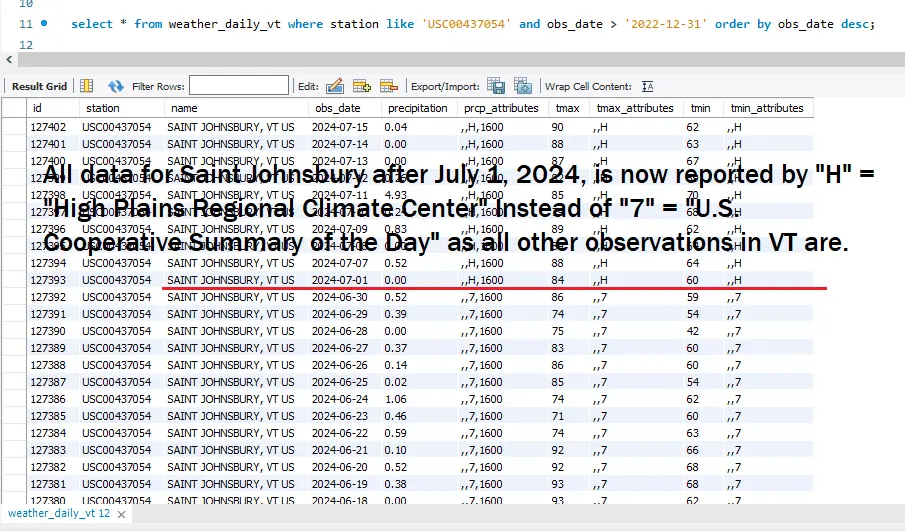The image size is (905, 531).
Task: Click precipitation cell 1.06 in row 127386
Action: click(x=397, y=399)
